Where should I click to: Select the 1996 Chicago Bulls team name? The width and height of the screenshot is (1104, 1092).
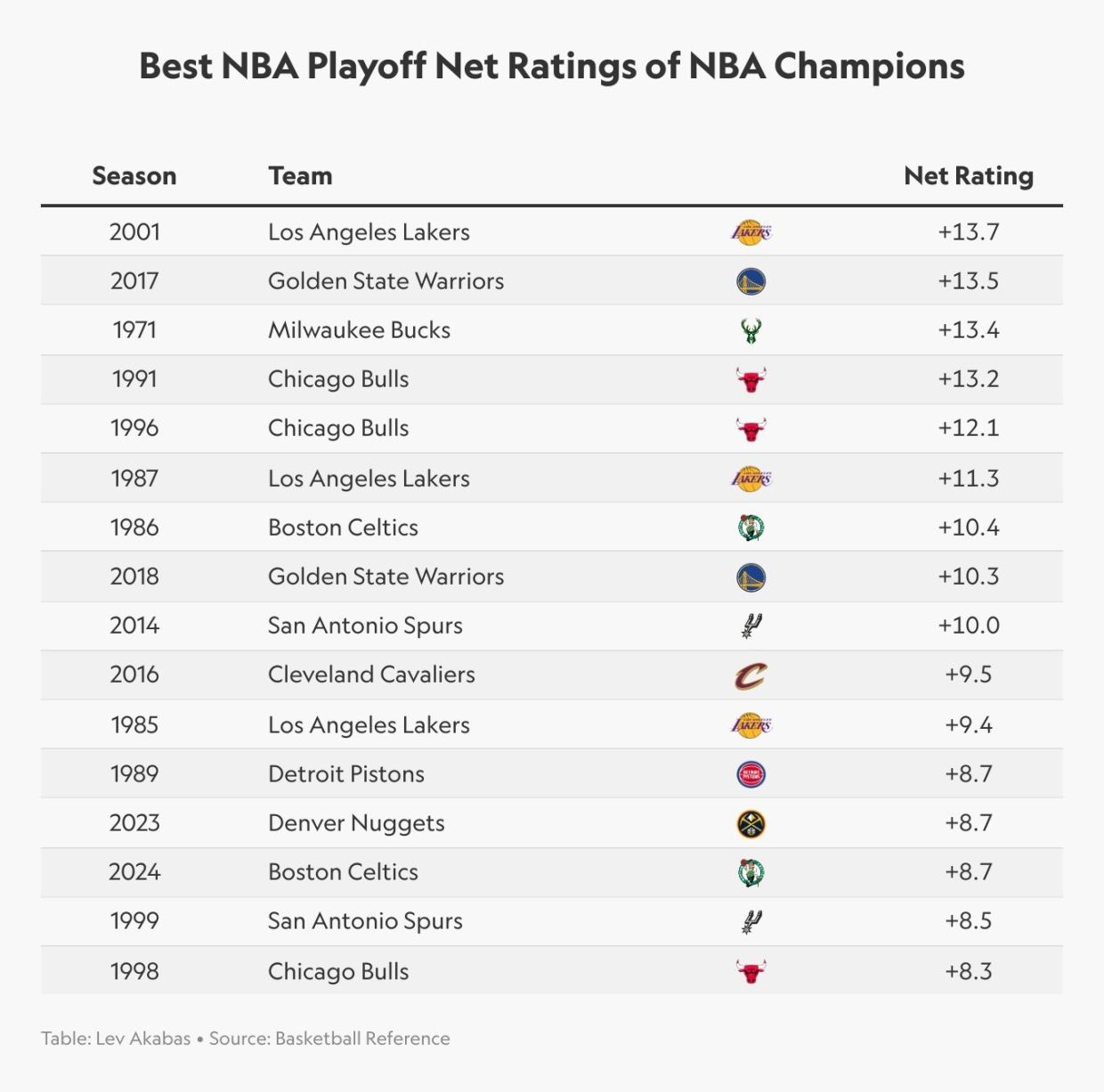pyautogui.click(x=338, y=428)
